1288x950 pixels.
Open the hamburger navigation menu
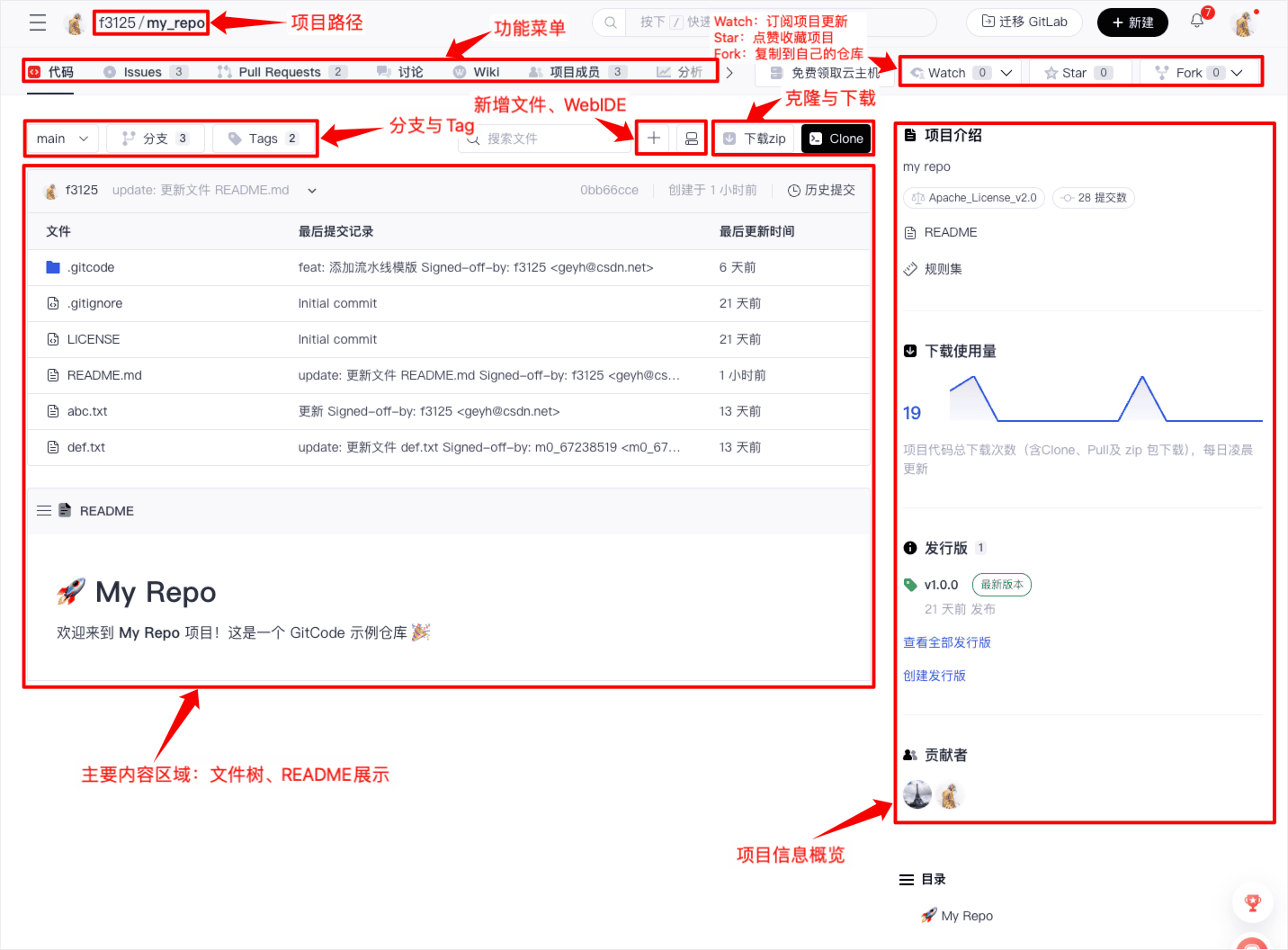pyautogui.click(x=36, y=22)
